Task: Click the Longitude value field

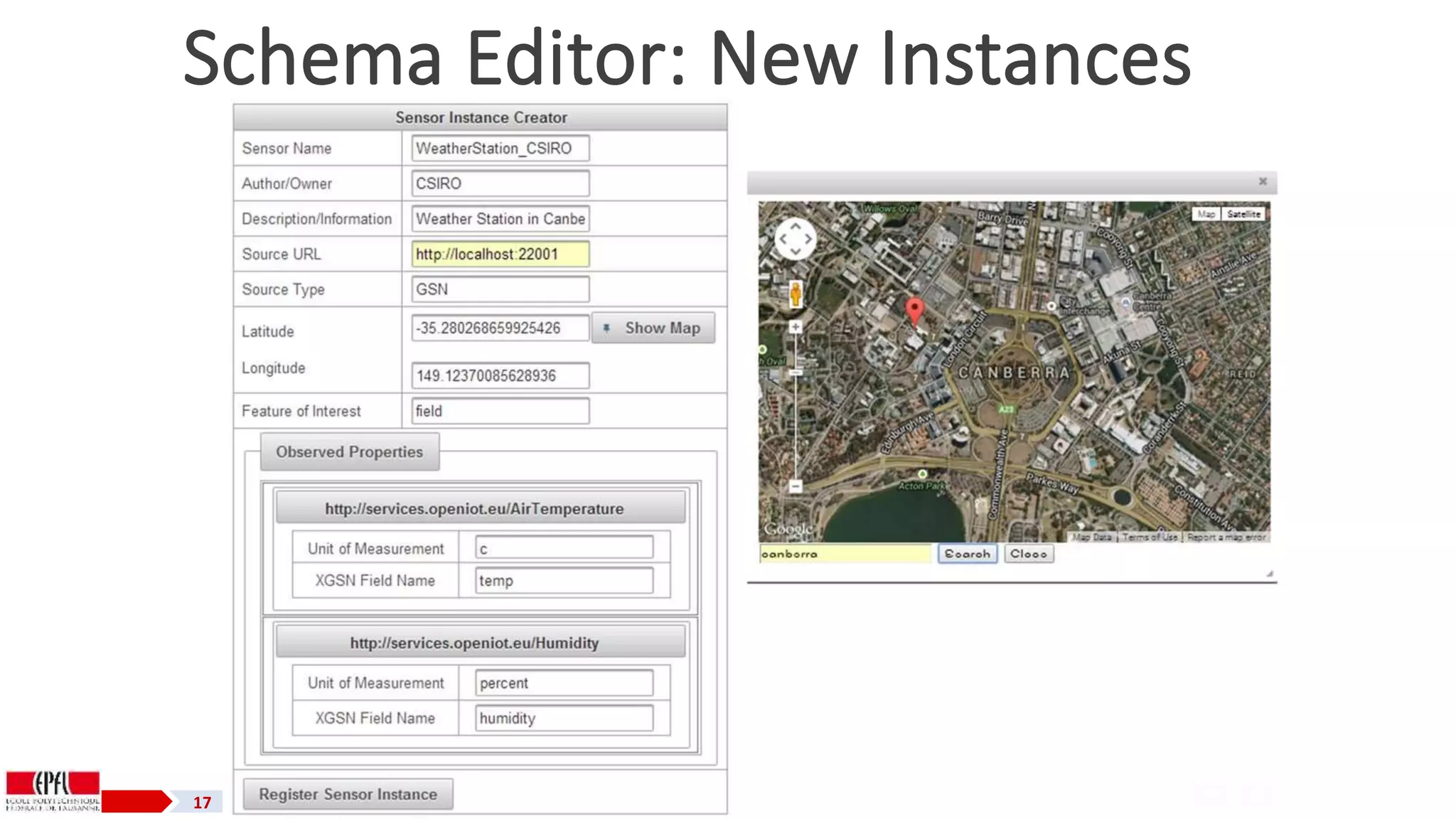Action: pyautogui.click(x=500, y=375)
